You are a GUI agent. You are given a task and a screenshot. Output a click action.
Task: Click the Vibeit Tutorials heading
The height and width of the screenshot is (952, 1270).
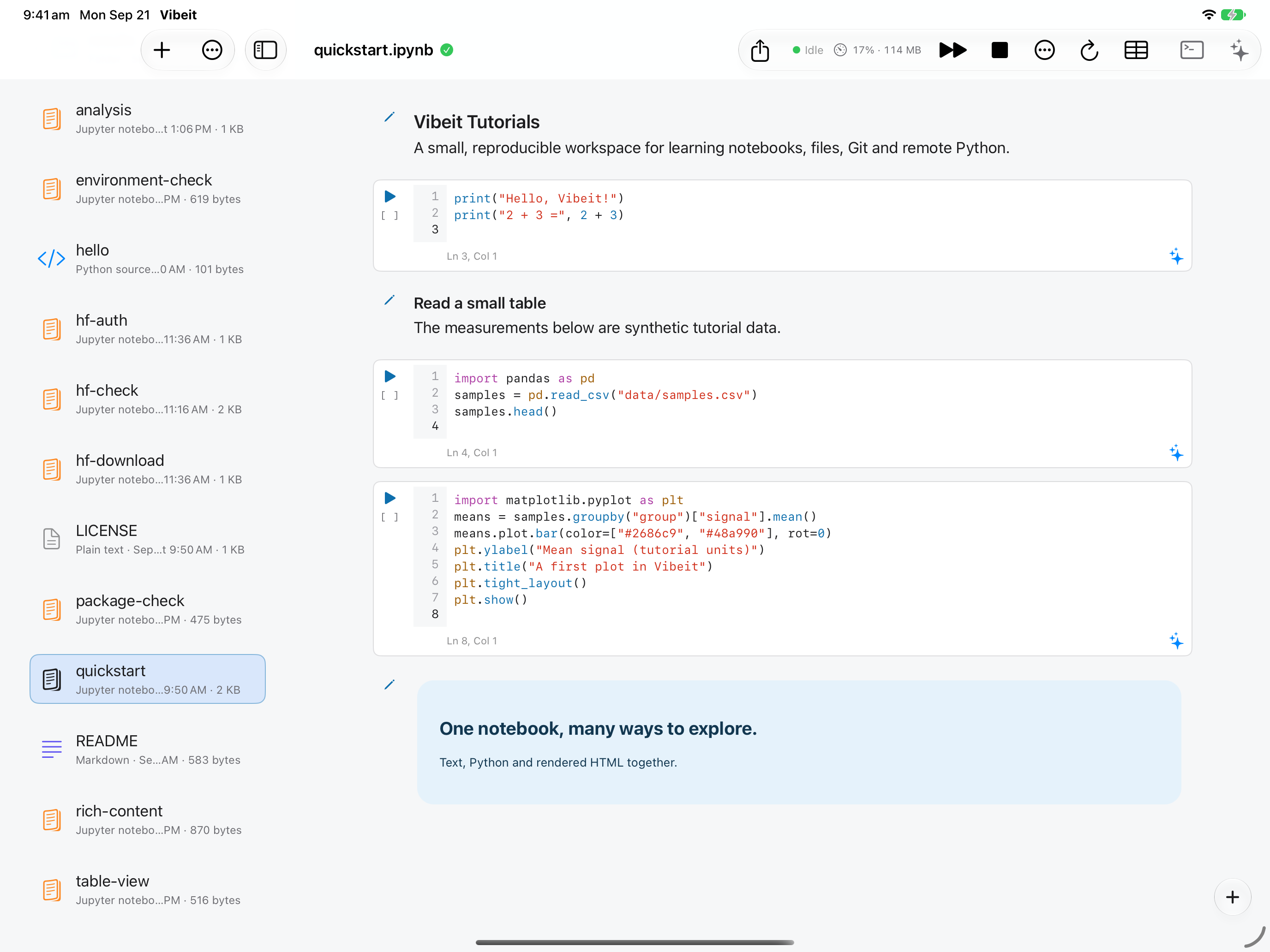(477, 122)
